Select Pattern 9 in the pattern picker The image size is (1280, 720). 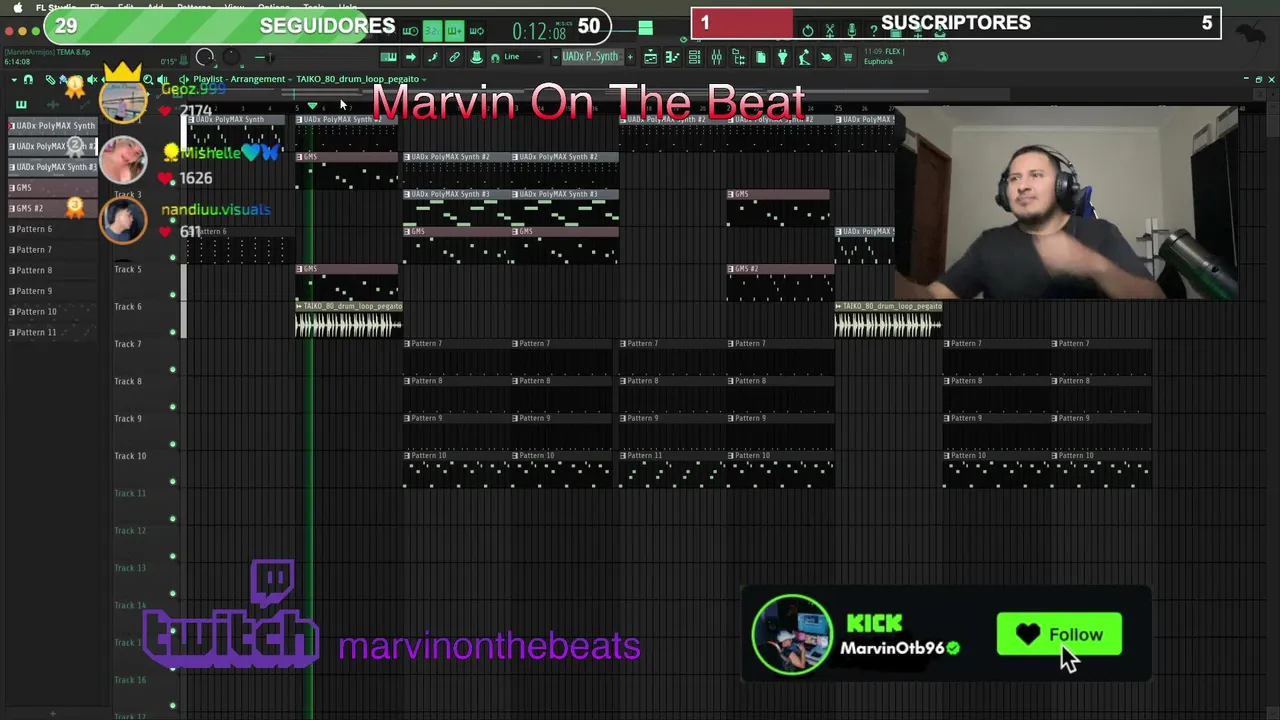click(53, 291)
